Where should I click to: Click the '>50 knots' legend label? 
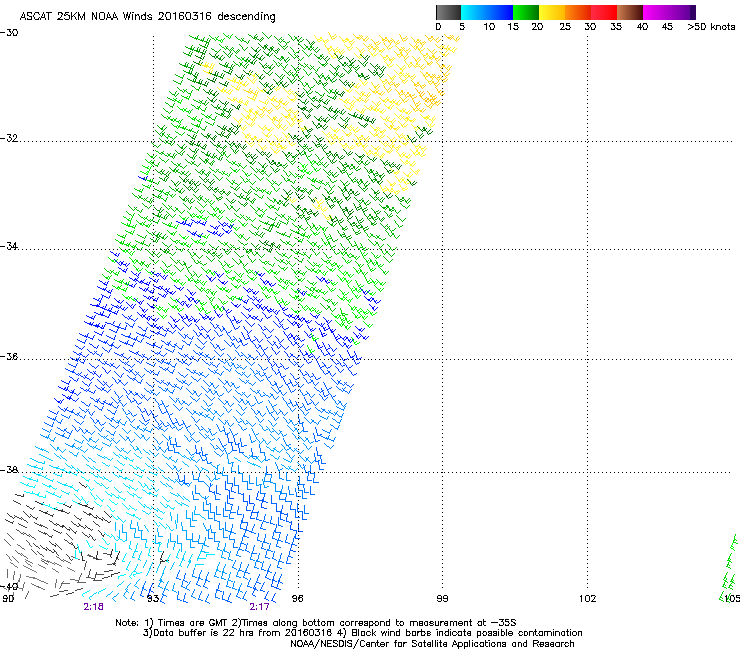pos(711,27)
